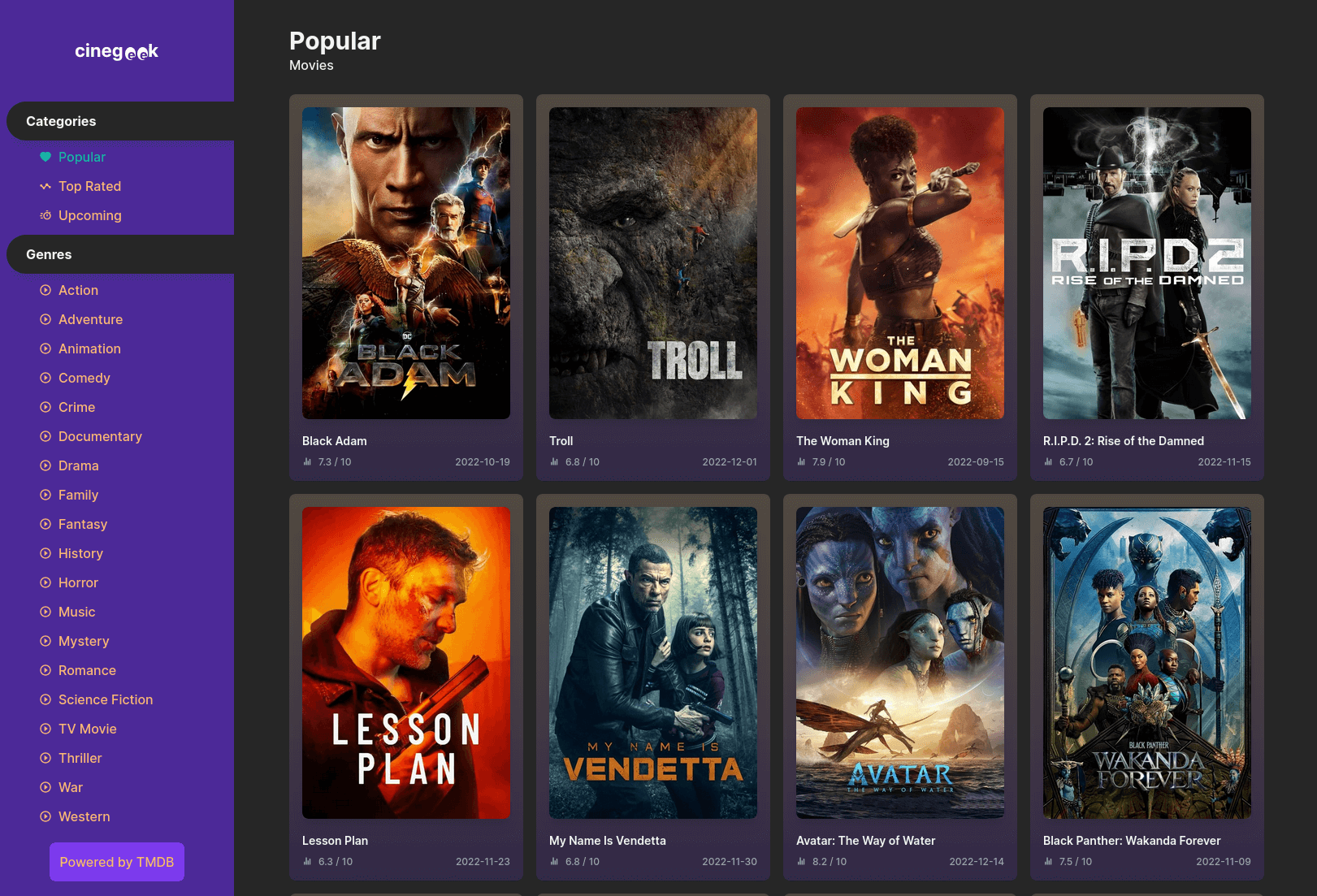Click the play icon beside Western
Image resolution: width=1317 pixels, height=896 pixels.
pos(45,816)
